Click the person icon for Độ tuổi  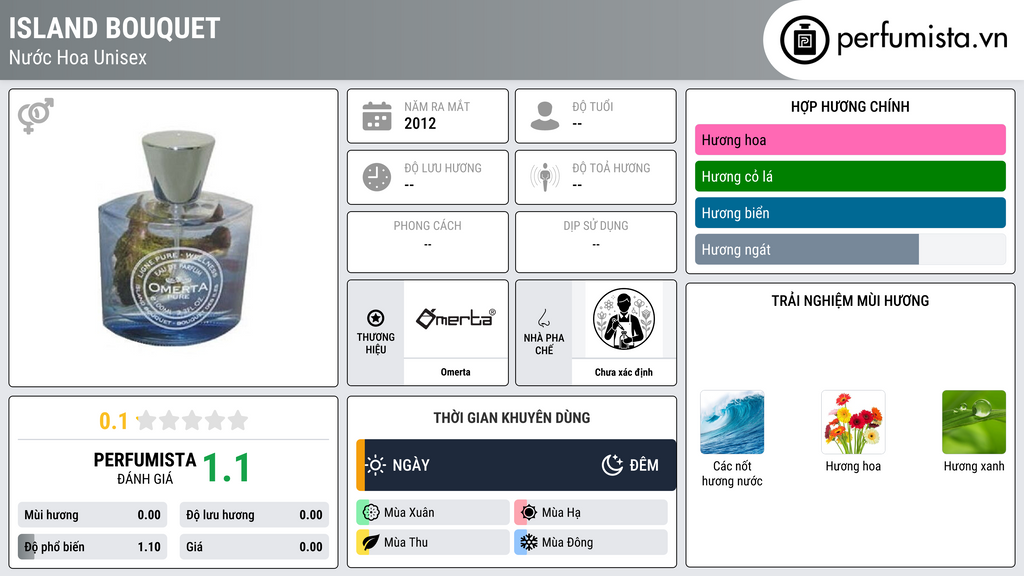(x=545, y=116)
